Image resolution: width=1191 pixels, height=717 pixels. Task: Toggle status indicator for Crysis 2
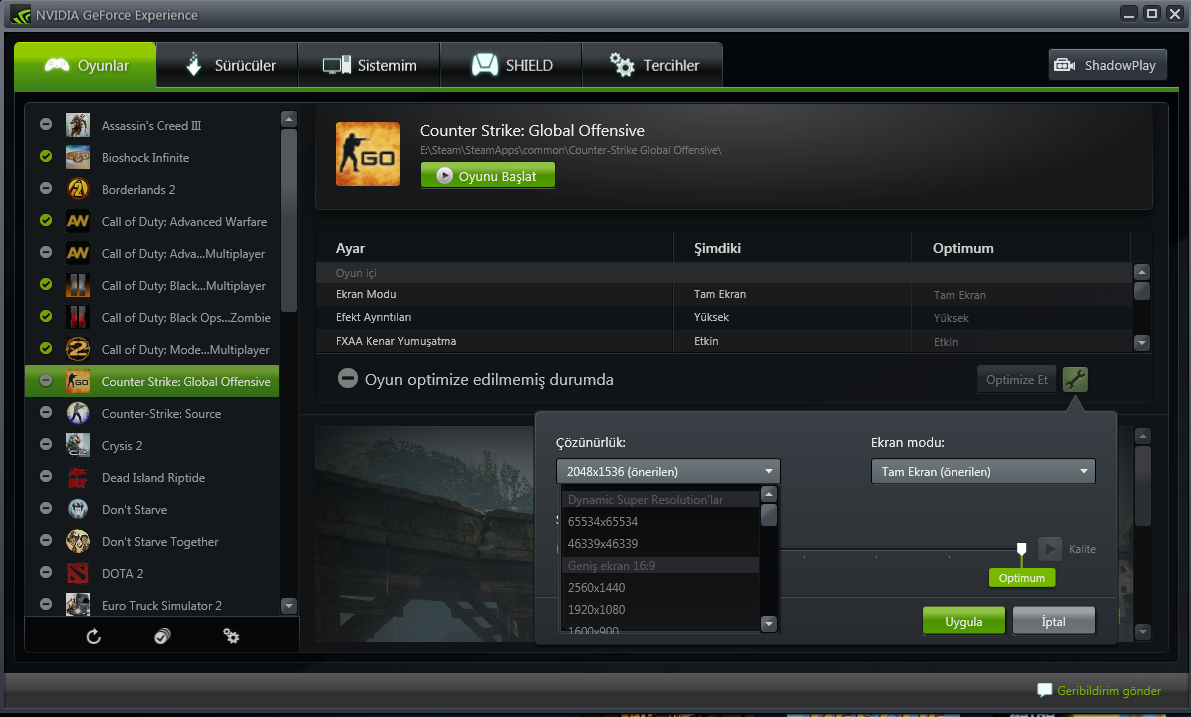[46, 444]
